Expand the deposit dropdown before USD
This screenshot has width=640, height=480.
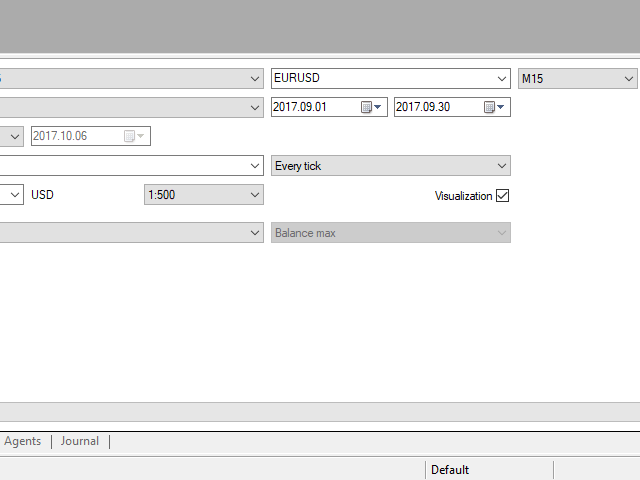click(x=15, y=195)
